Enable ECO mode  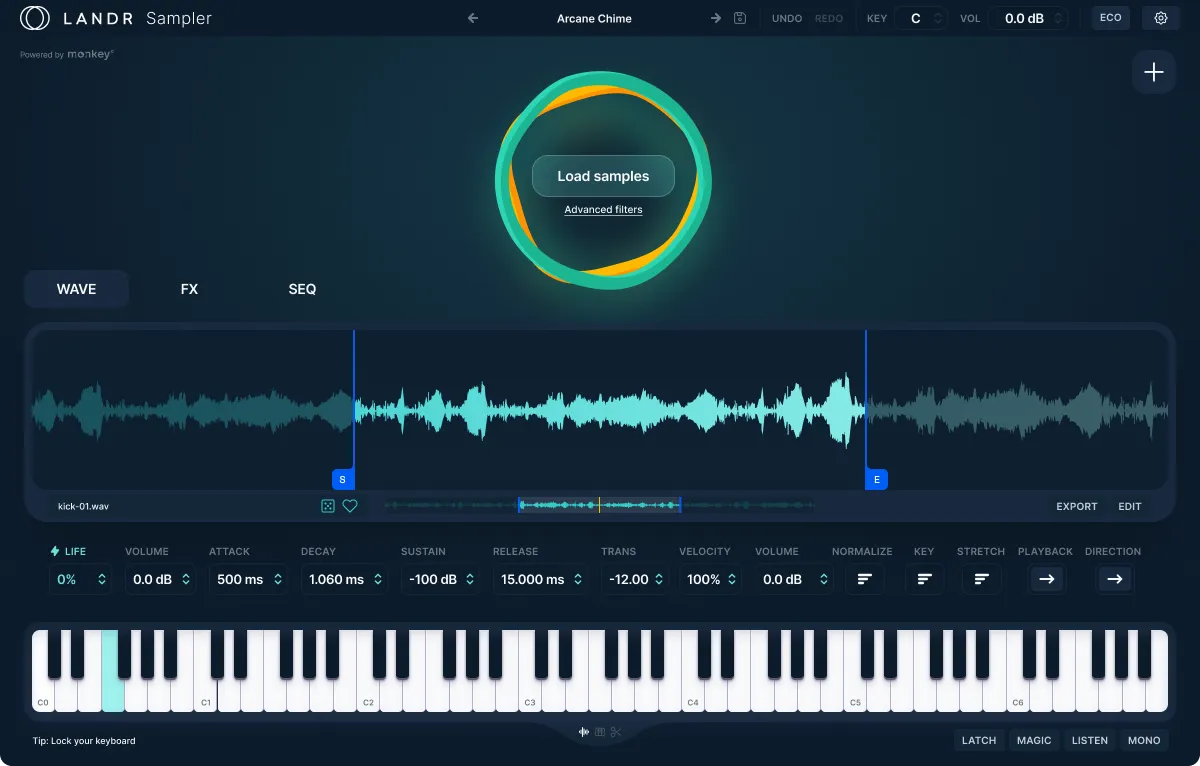click(1110, 17)
